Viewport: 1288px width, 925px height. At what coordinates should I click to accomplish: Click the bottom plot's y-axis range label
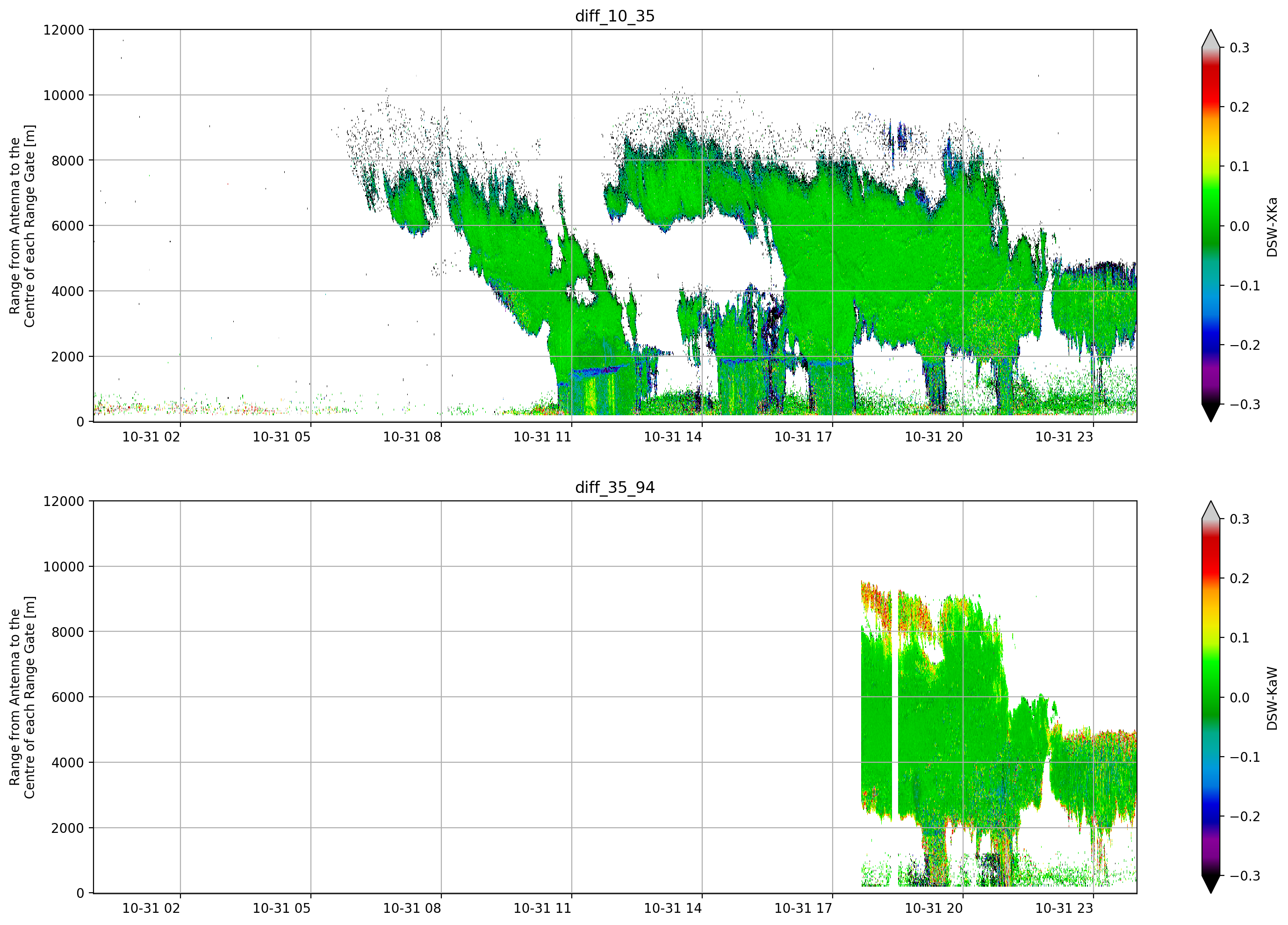tap(22, 697)
